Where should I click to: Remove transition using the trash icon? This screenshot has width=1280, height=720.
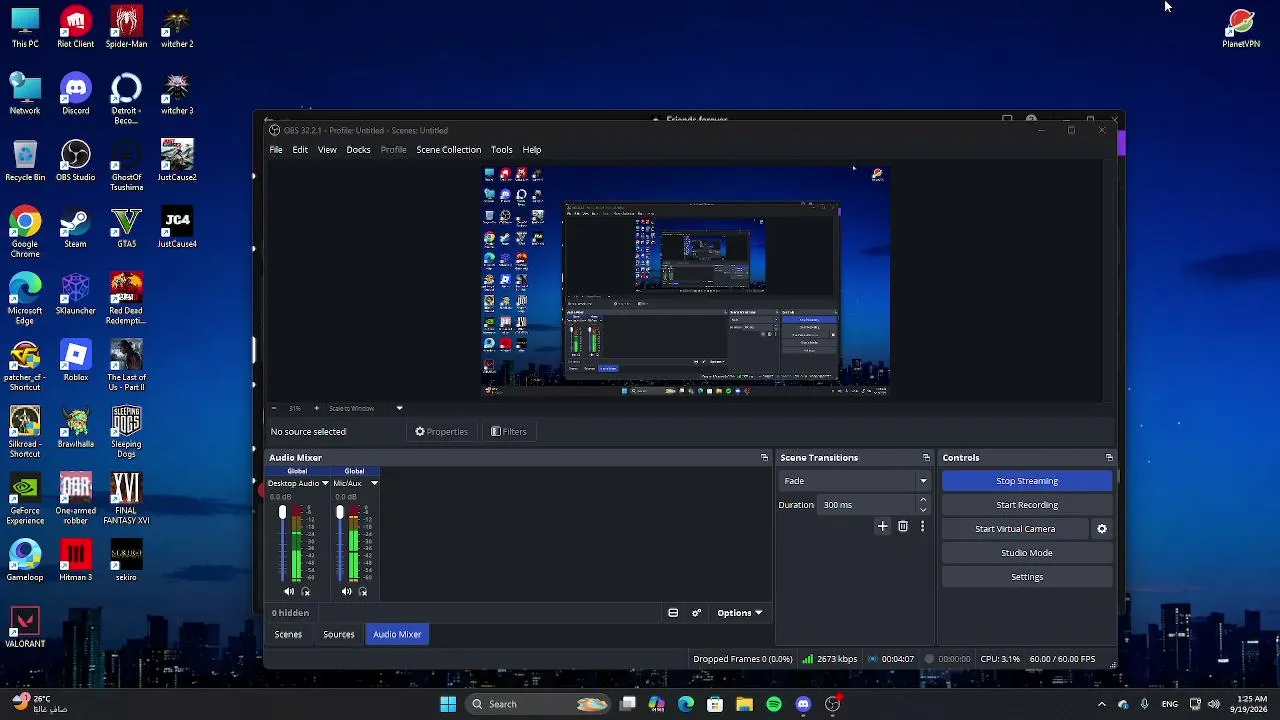click(x=903, y=526)
